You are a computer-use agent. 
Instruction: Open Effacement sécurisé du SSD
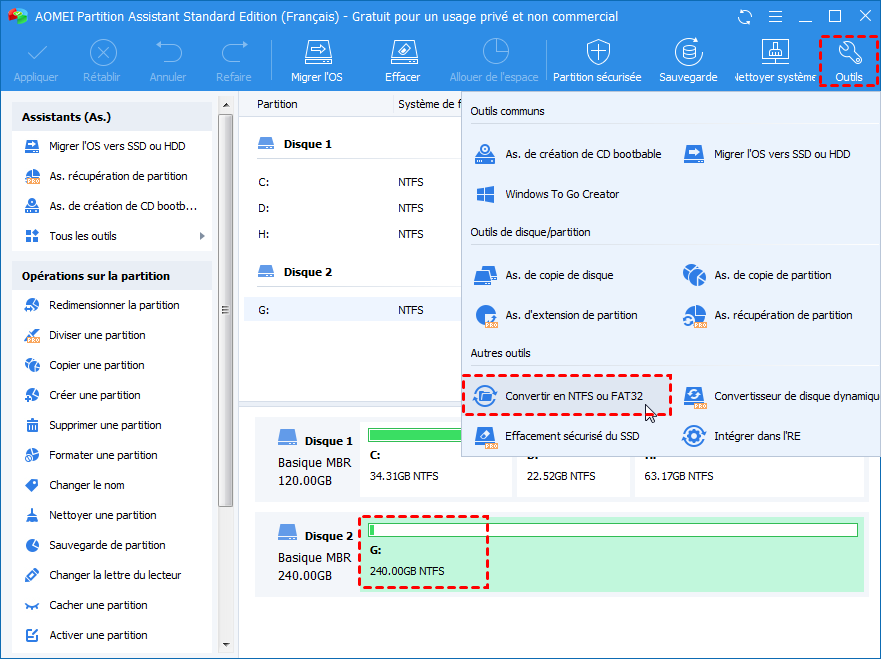(557, 436)
